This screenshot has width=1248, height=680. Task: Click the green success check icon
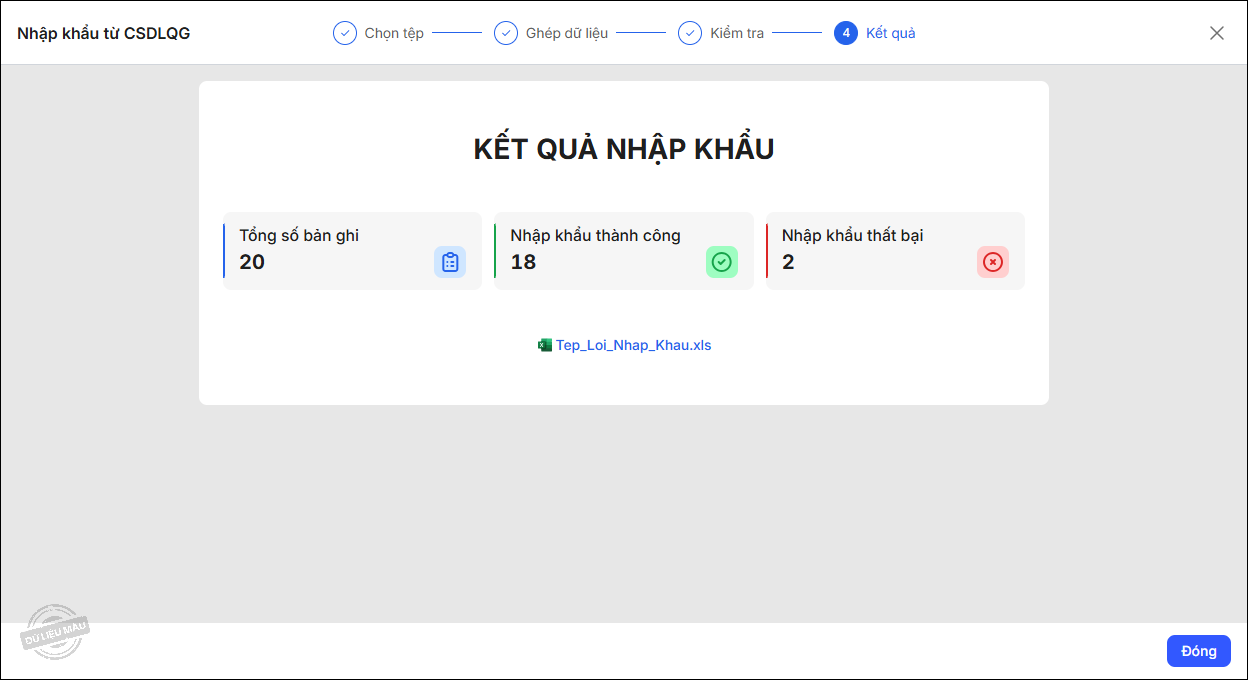722,261
